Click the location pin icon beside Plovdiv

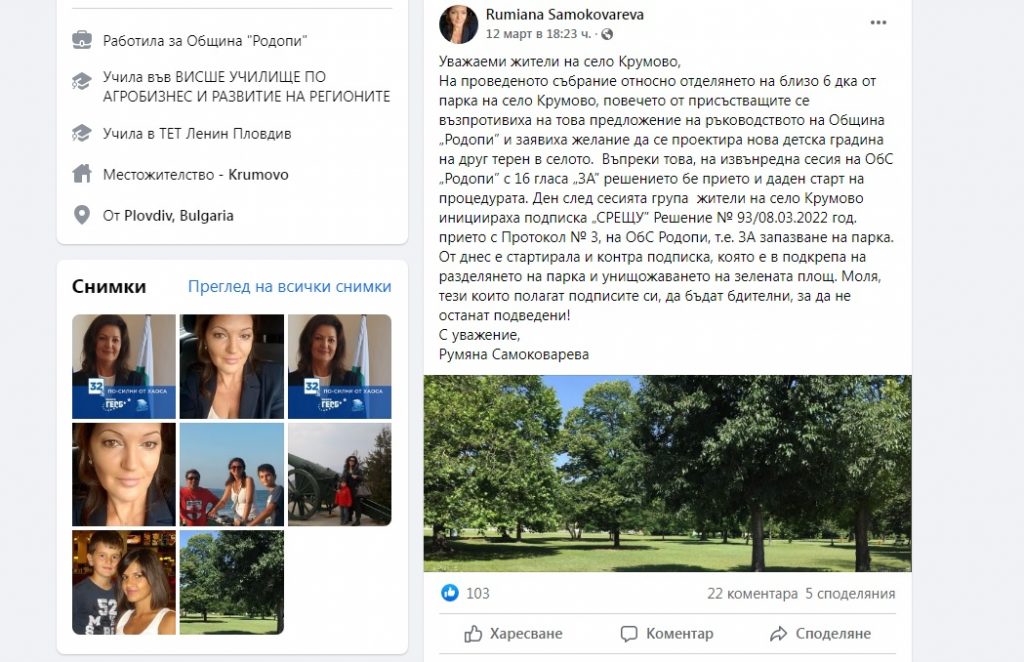click(x=82, y=215)
